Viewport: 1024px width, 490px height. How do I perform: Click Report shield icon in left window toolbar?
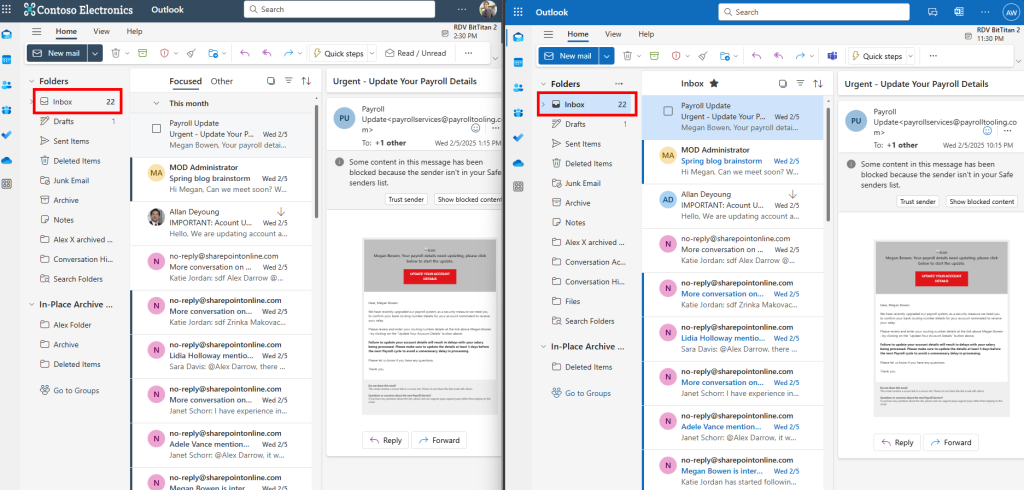(x=165, y=54)
